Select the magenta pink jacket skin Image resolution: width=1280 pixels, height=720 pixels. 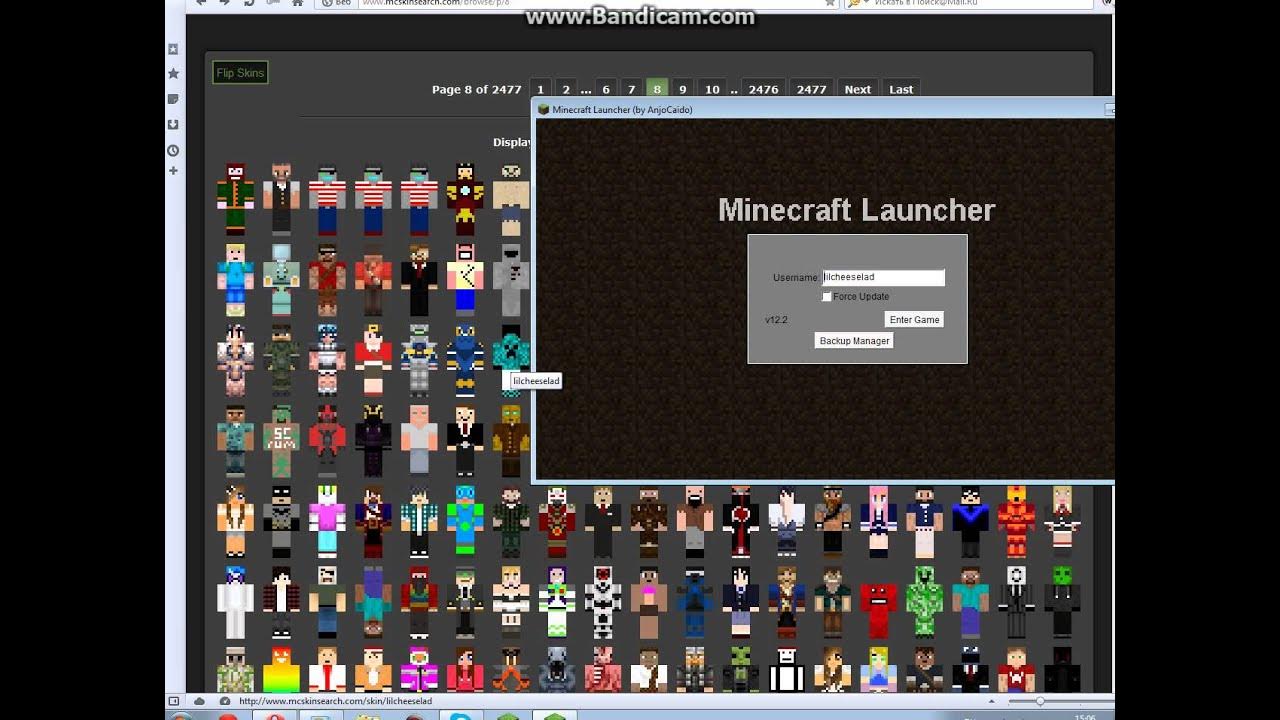click(x=419, y=670)
